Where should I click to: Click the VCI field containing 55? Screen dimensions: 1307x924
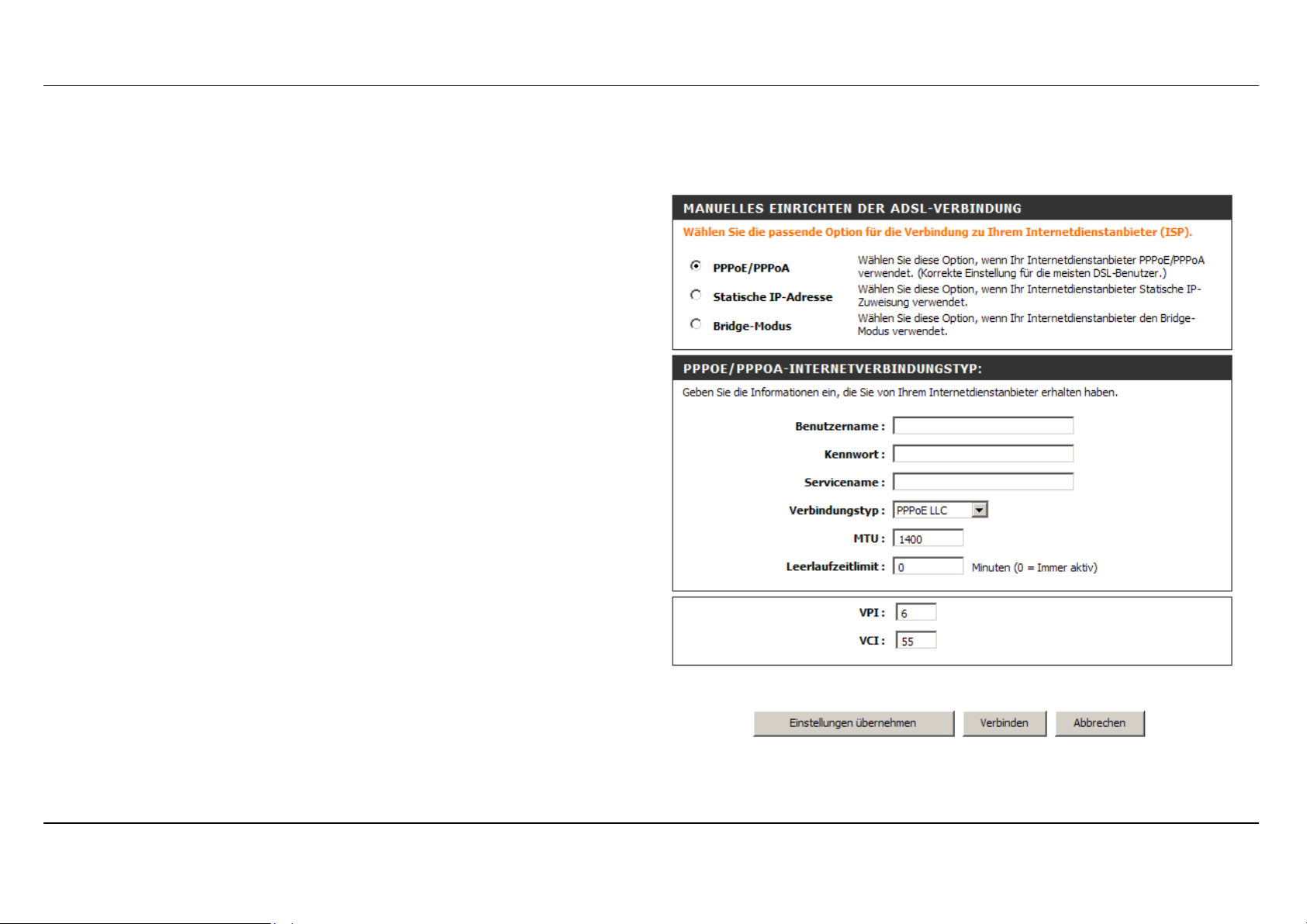(x=916, y=641)
